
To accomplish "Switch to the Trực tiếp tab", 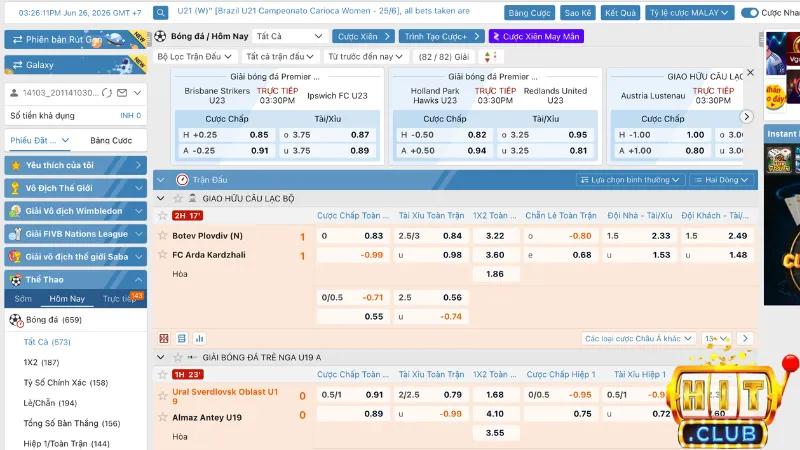I will pos(119,298).
